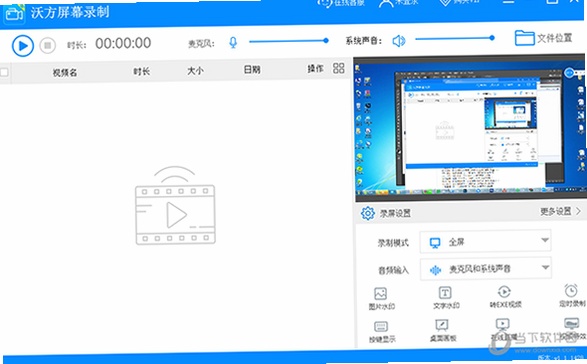Adjust the microphone volume slider handle
Image resolution: width=587 pixels, height=364 pixels.
coord(326,40)
